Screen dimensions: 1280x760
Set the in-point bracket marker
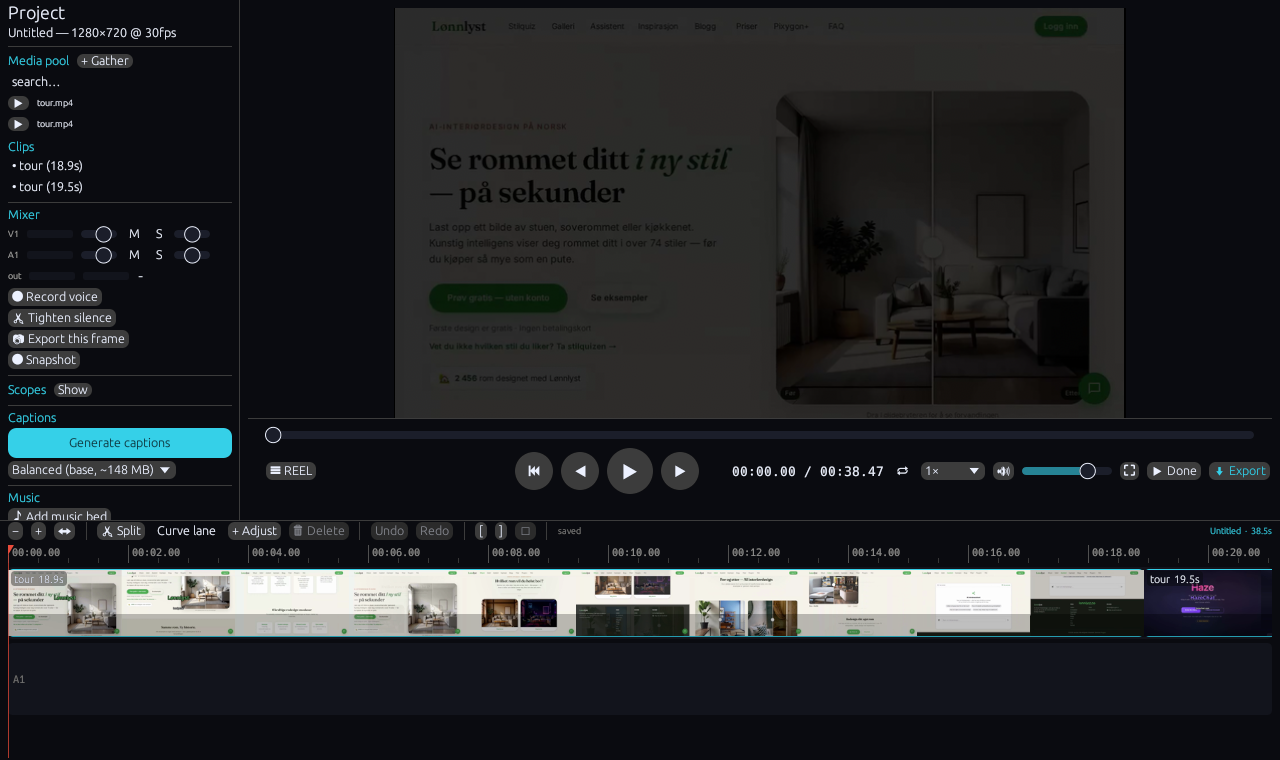point(481,531)
